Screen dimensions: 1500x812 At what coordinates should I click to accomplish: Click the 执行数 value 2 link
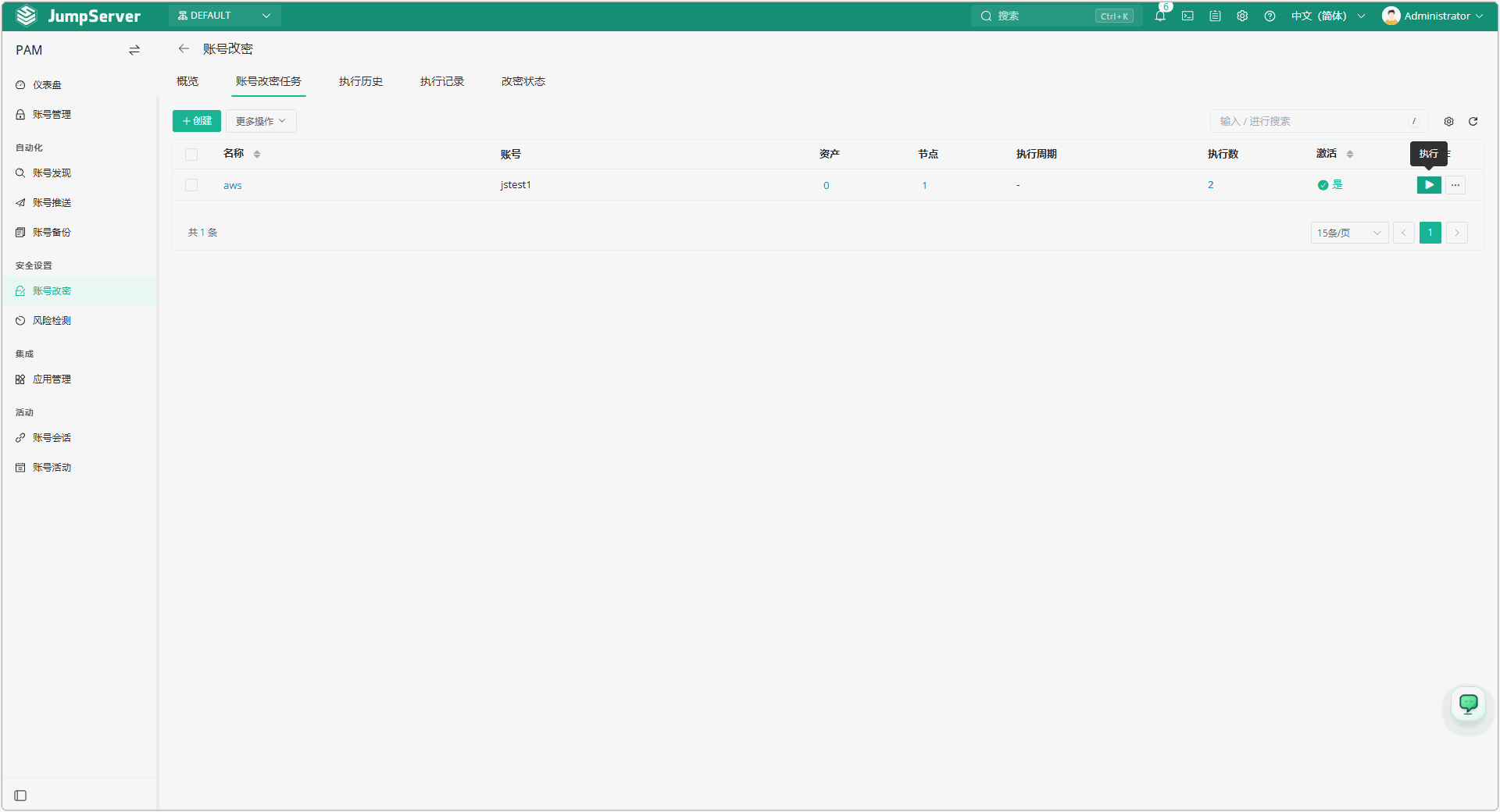(1211, 185)
